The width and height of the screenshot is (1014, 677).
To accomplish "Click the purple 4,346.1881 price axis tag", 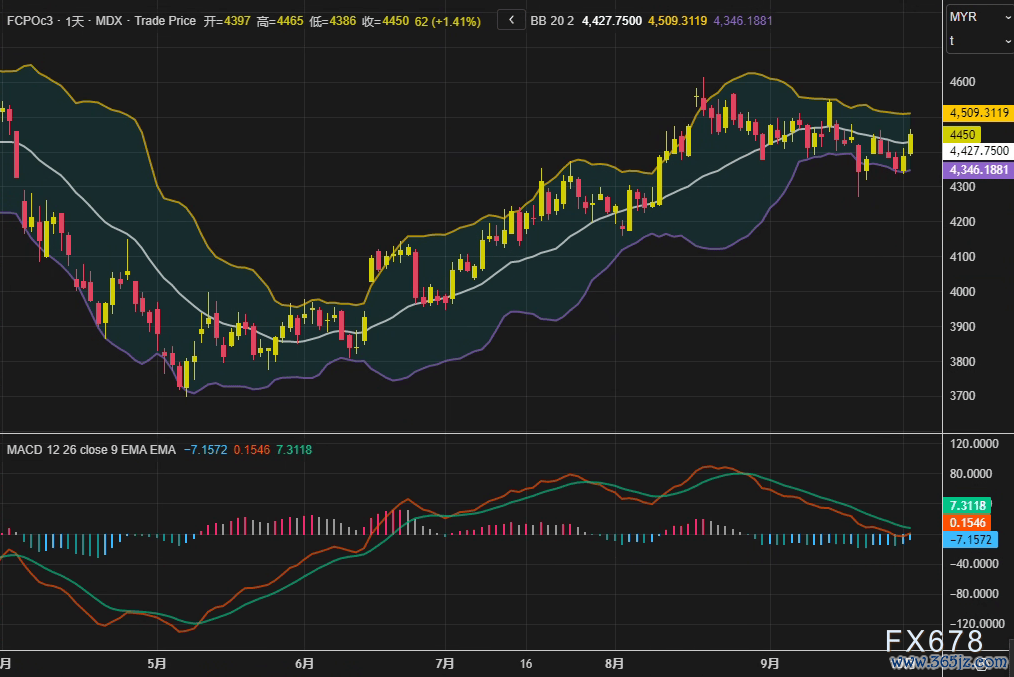I will [x=979, y=170].
